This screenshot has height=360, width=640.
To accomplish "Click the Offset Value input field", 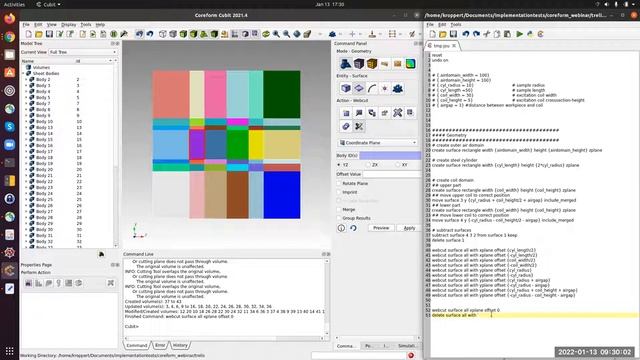I will tap(392, 174).
